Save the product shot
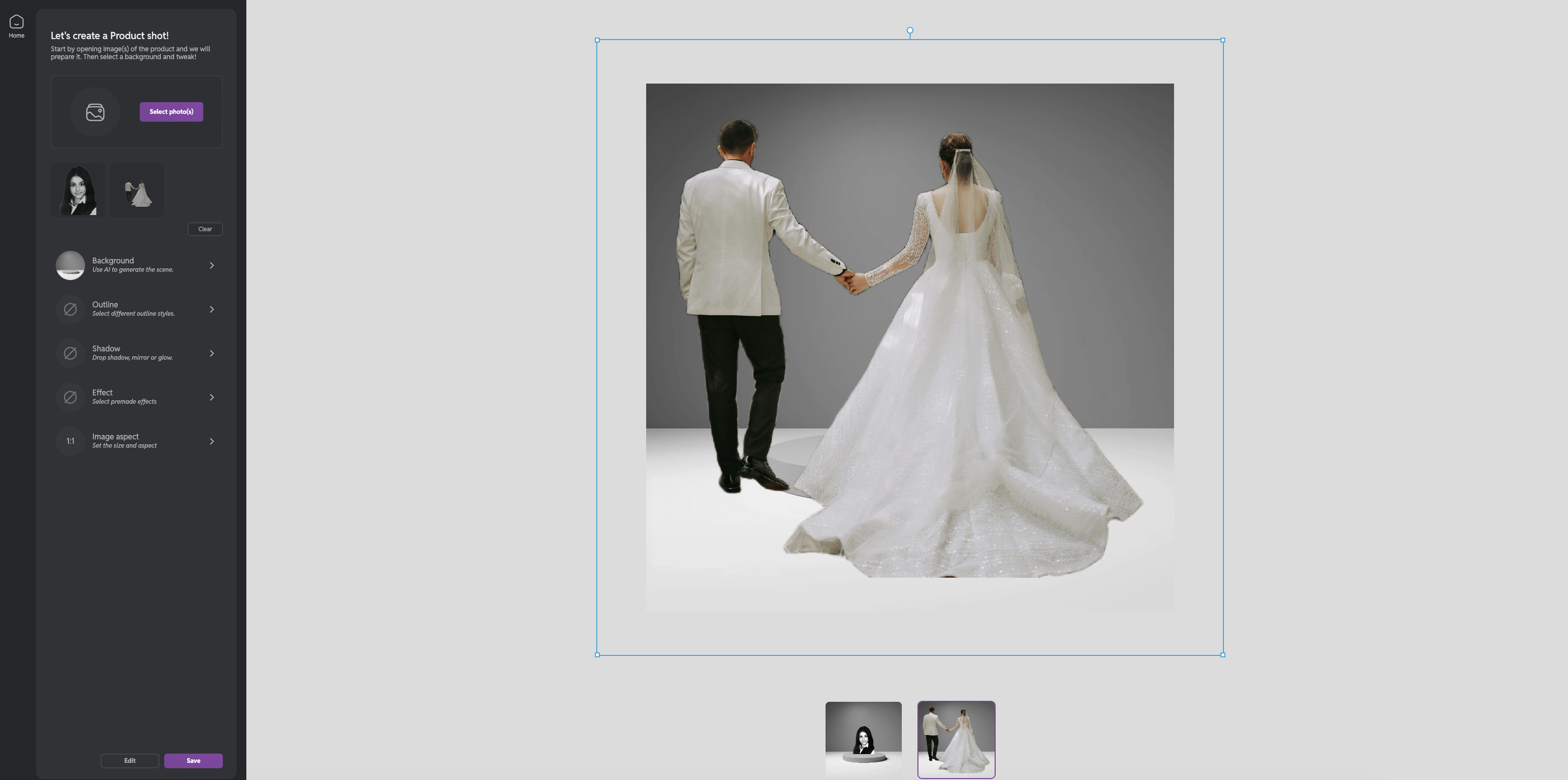Screen dimensions: 1568x780 (193, 760)
